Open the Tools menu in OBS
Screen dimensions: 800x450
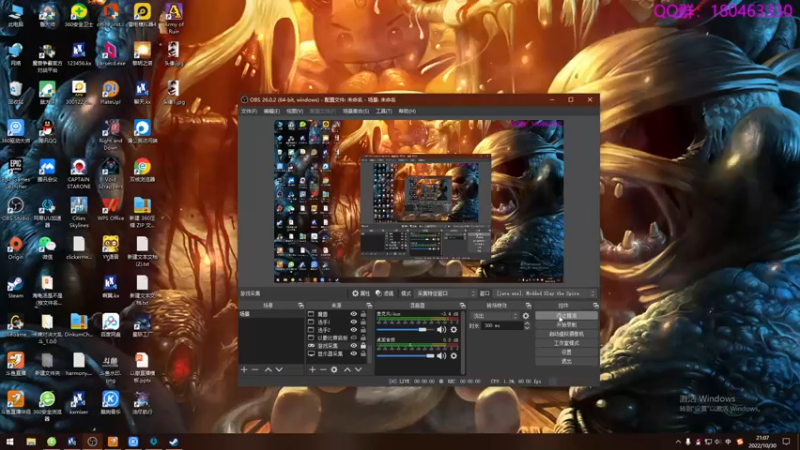384,111
